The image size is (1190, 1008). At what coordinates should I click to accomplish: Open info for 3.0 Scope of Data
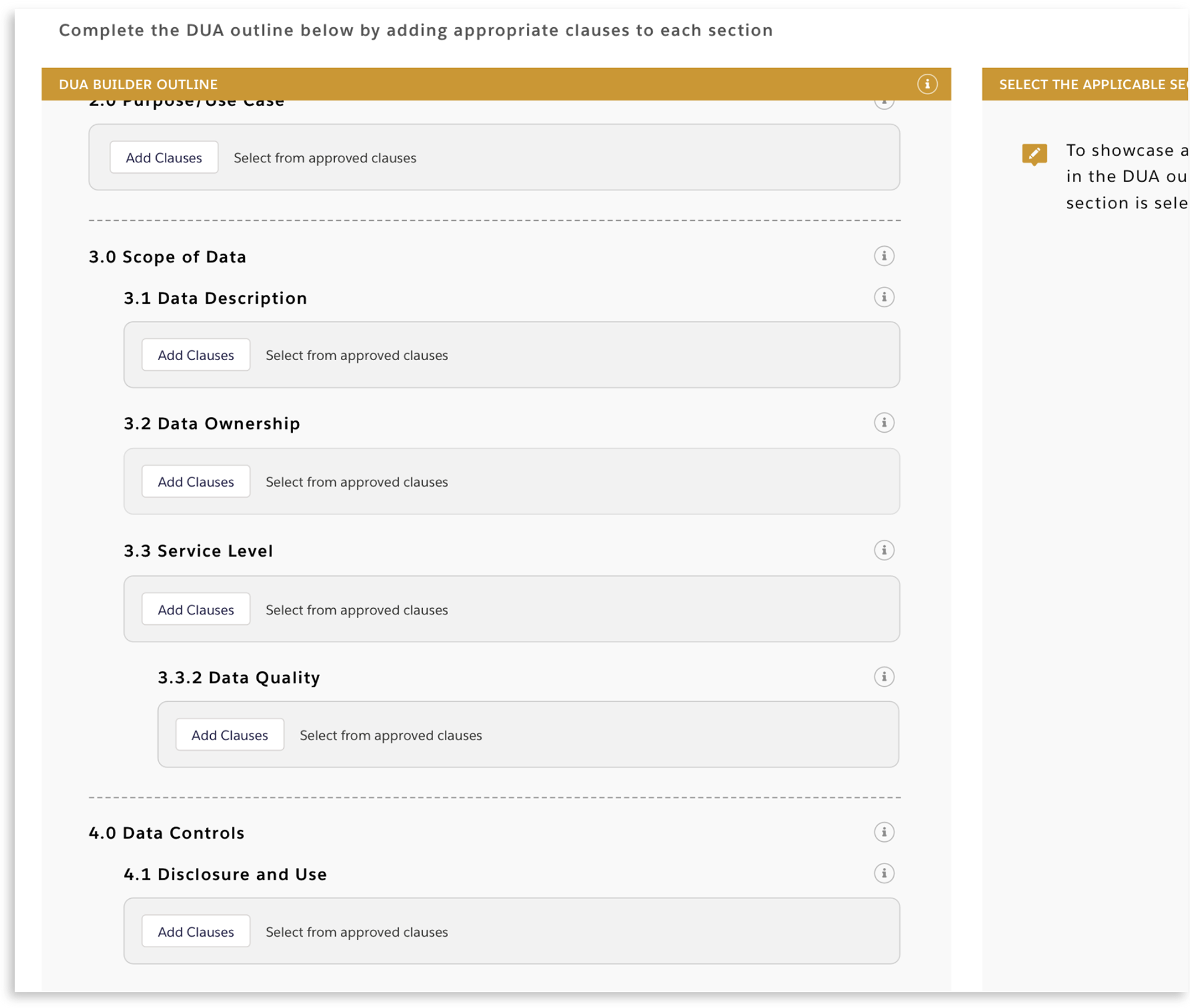tap(884, 255)
